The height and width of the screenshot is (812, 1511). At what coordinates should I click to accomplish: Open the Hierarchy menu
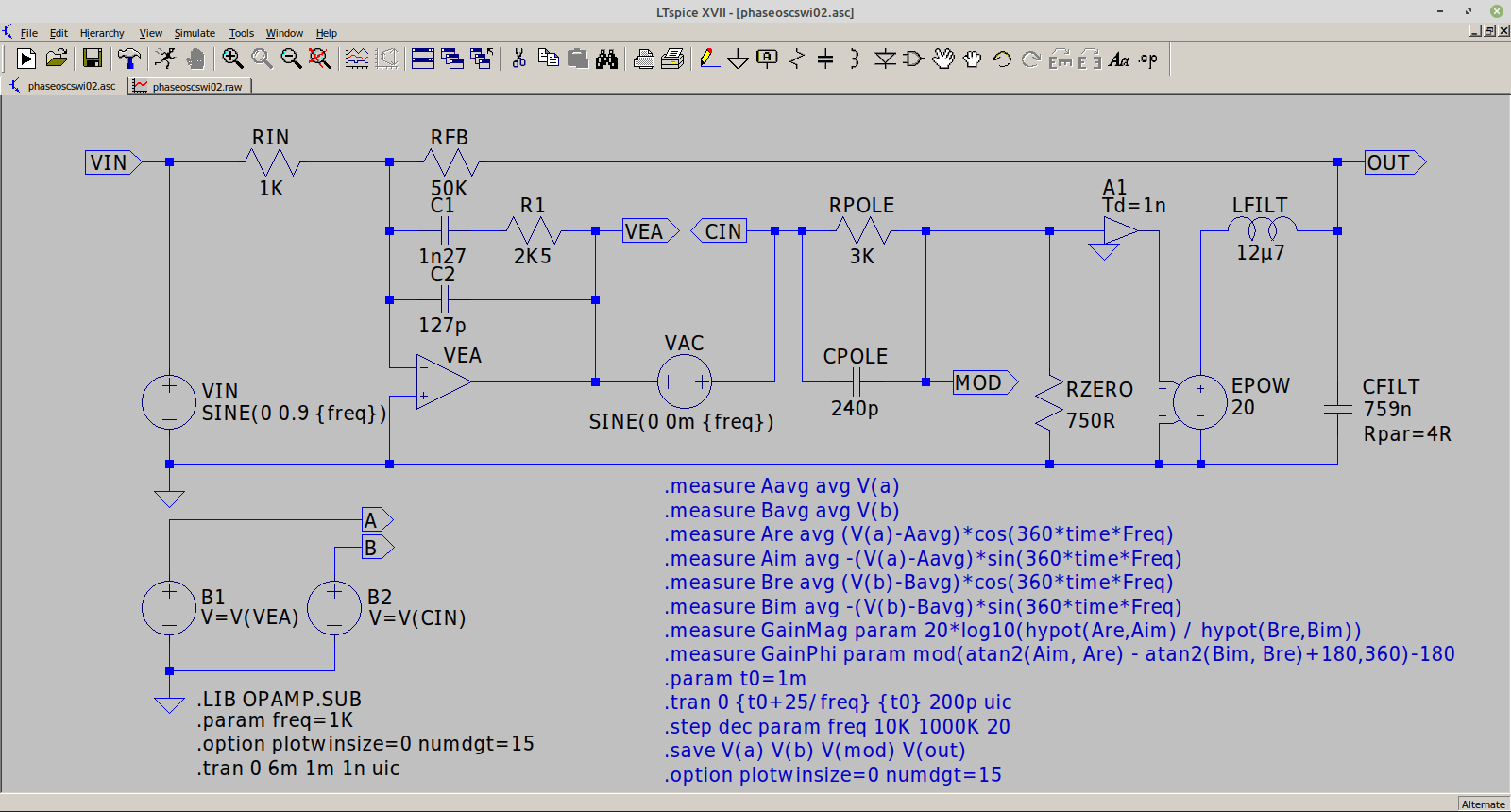point(102,33)
